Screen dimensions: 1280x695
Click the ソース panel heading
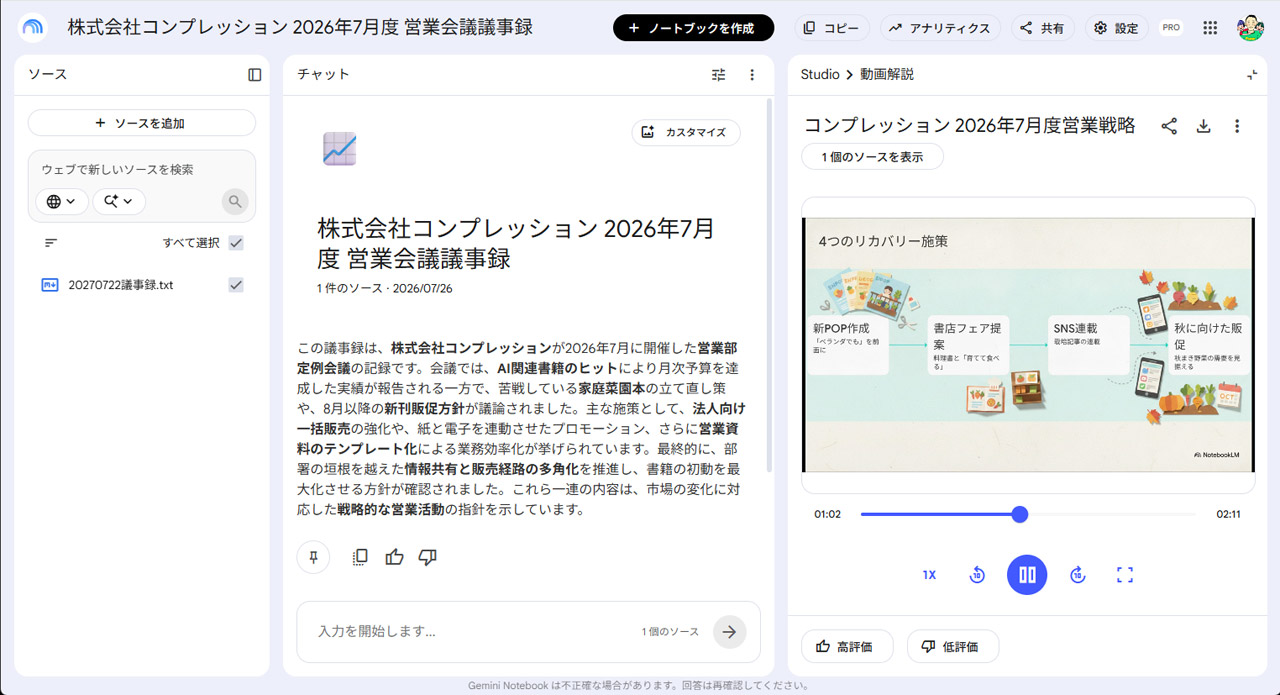48,75
